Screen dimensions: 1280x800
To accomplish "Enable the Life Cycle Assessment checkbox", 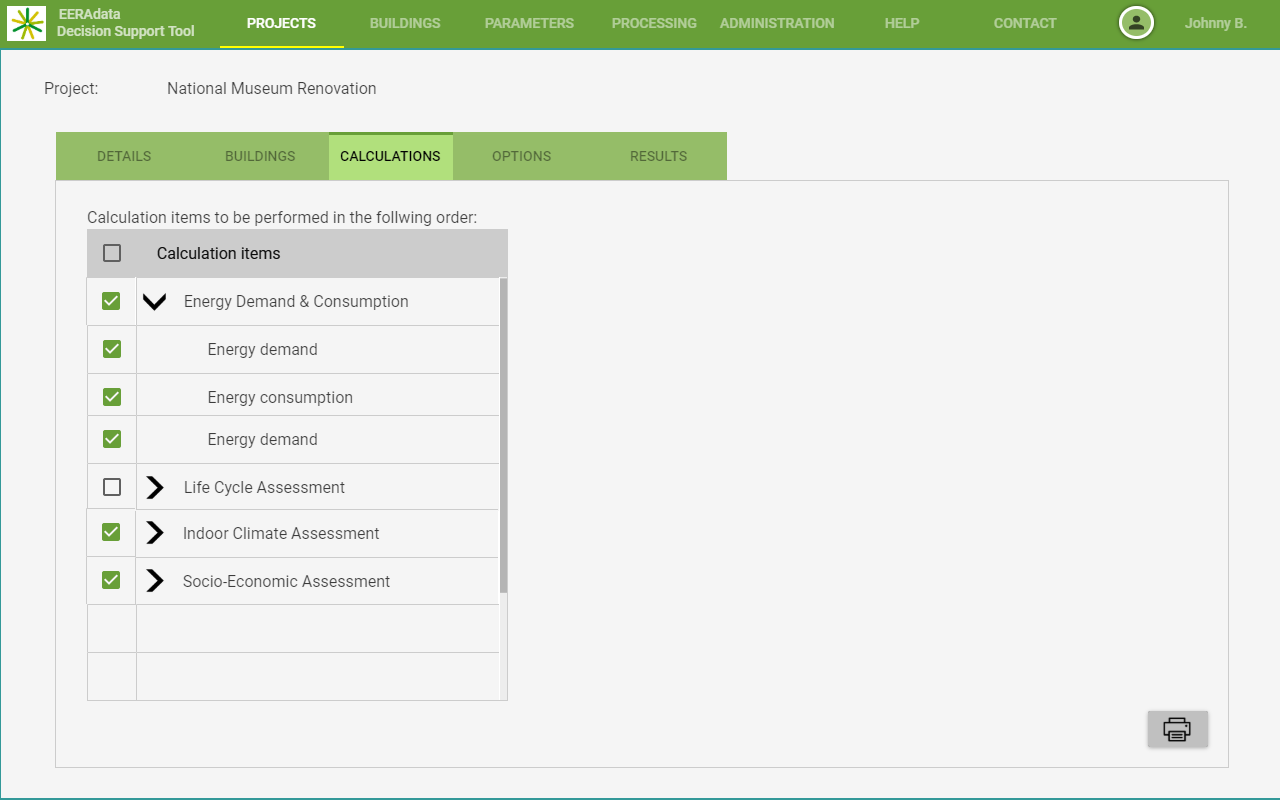I will coord(112,488).
